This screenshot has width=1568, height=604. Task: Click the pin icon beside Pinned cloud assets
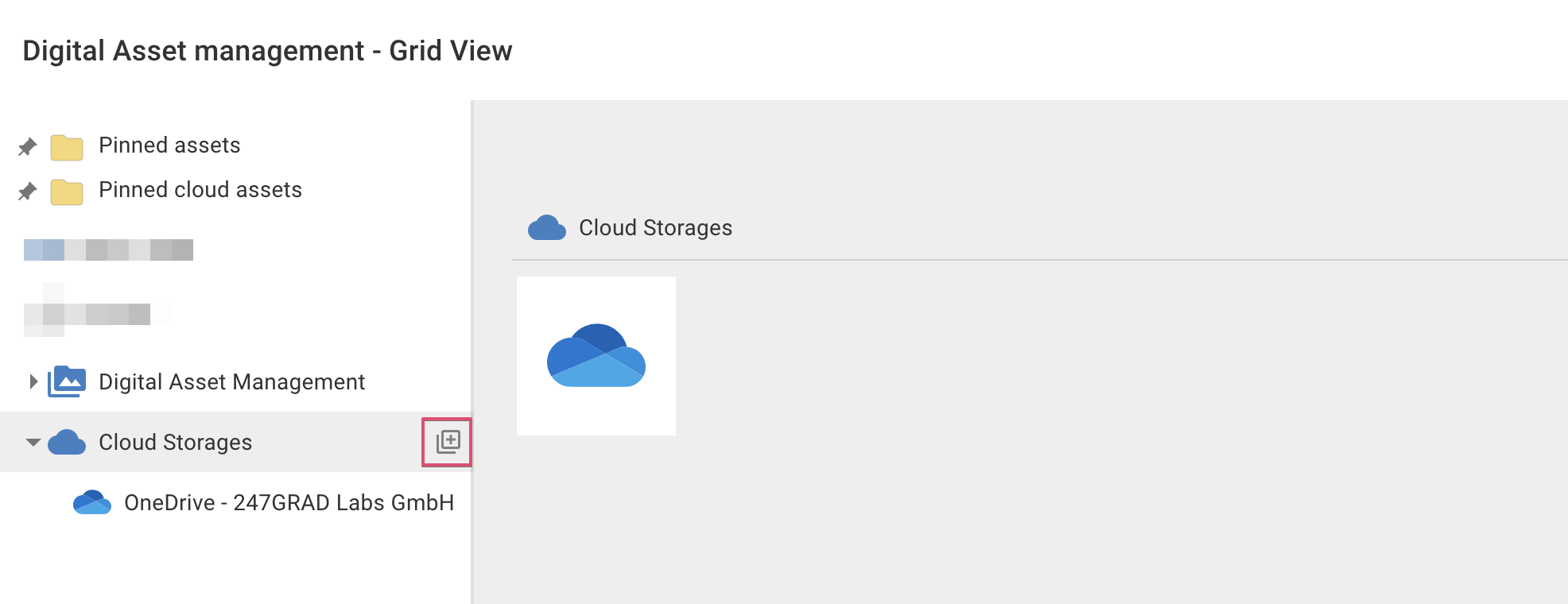coord(28,192)
